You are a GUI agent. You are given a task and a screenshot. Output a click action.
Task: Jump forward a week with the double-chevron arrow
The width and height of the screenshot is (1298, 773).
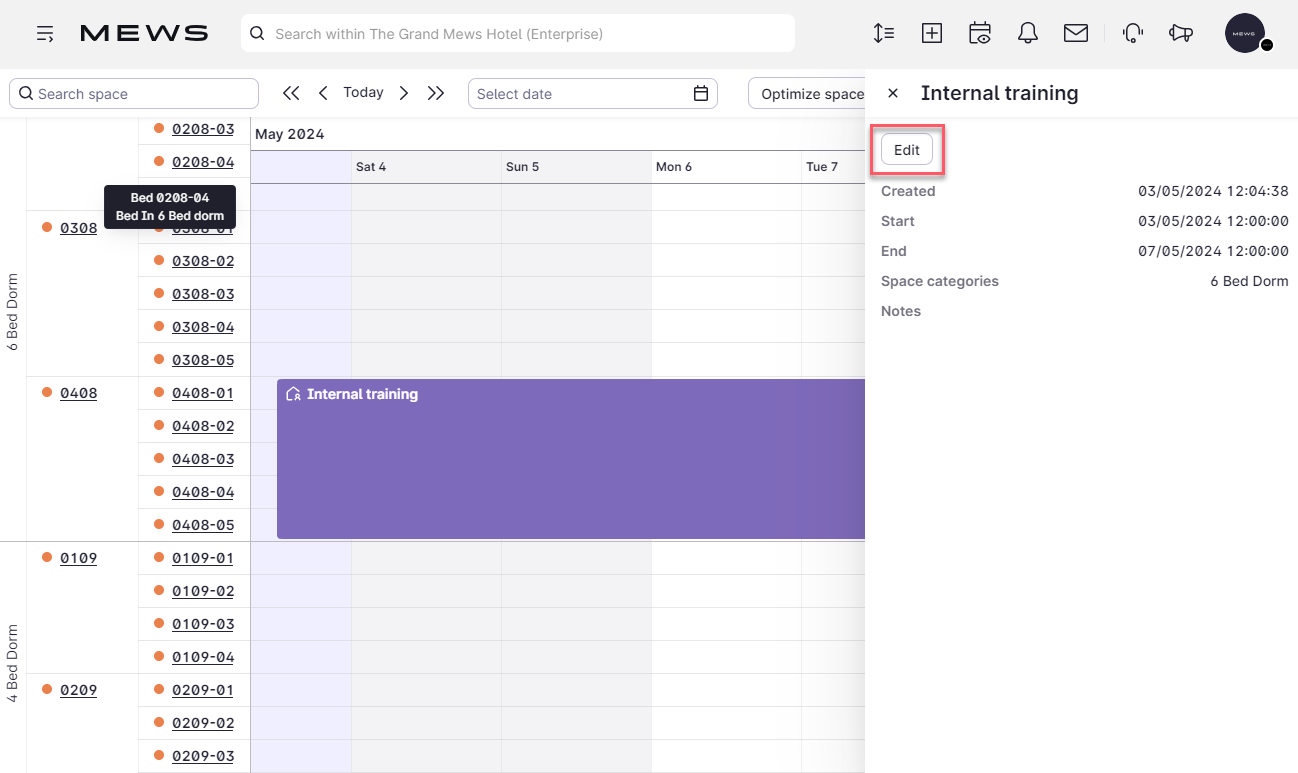[436, 92]
